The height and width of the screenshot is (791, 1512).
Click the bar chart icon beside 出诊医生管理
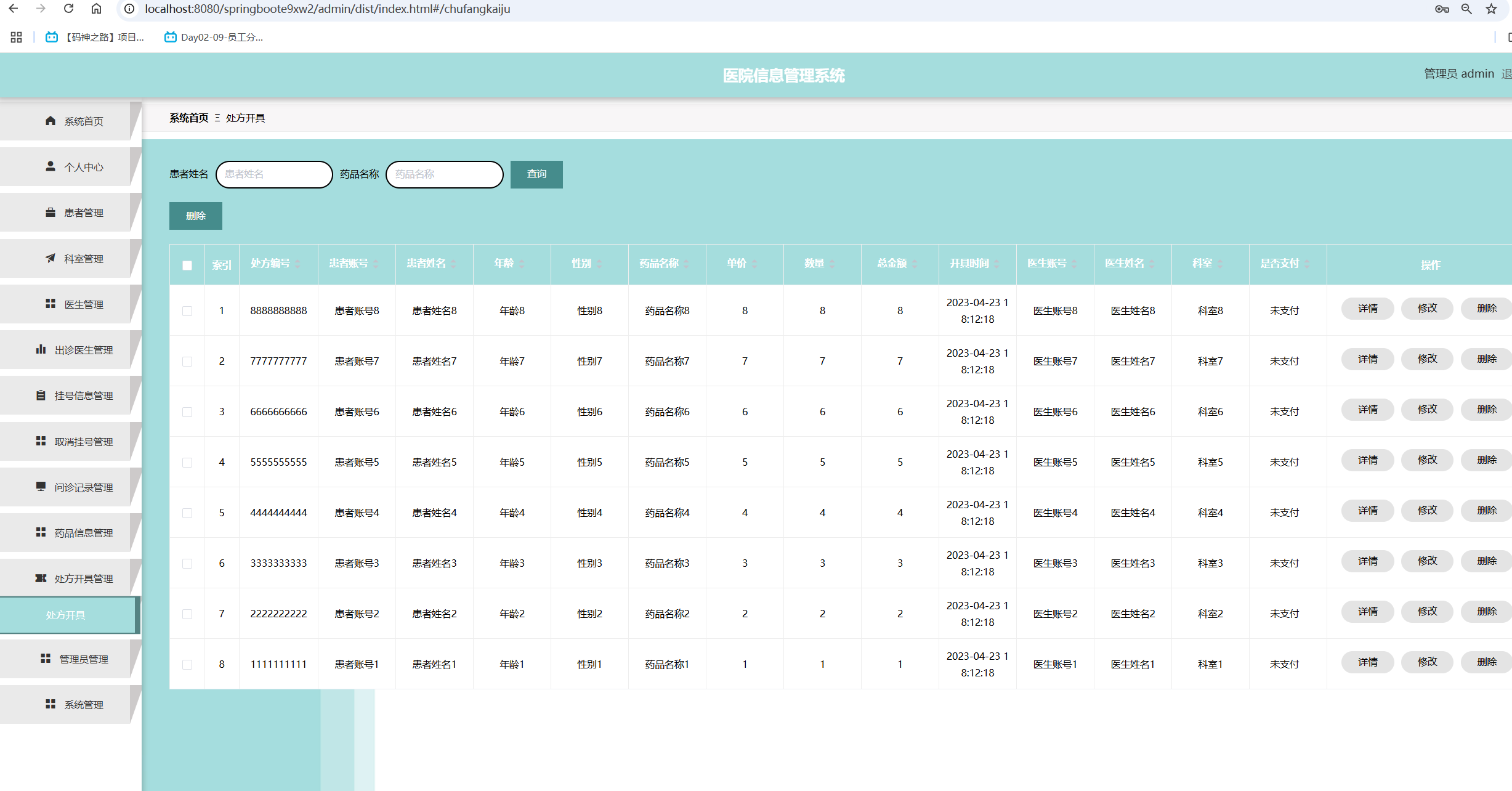click(x=41, y=349)
